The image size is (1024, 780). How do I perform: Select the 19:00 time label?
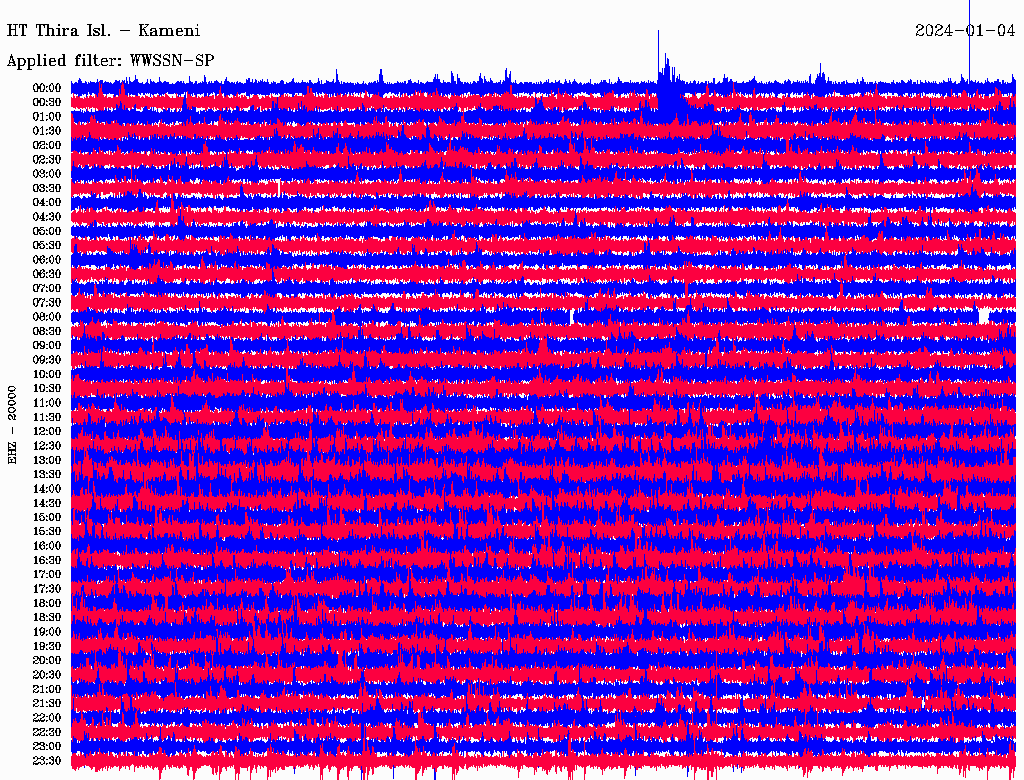pyautogui.click(x=47, y=632)
